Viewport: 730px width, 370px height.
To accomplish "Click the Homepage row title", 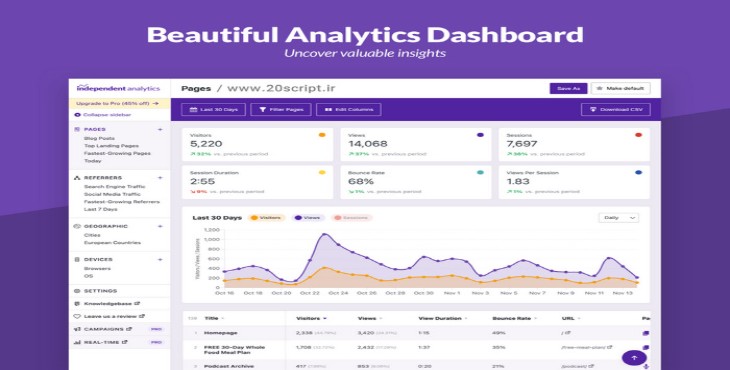I will pyautogui.click(x=221, y=333).
